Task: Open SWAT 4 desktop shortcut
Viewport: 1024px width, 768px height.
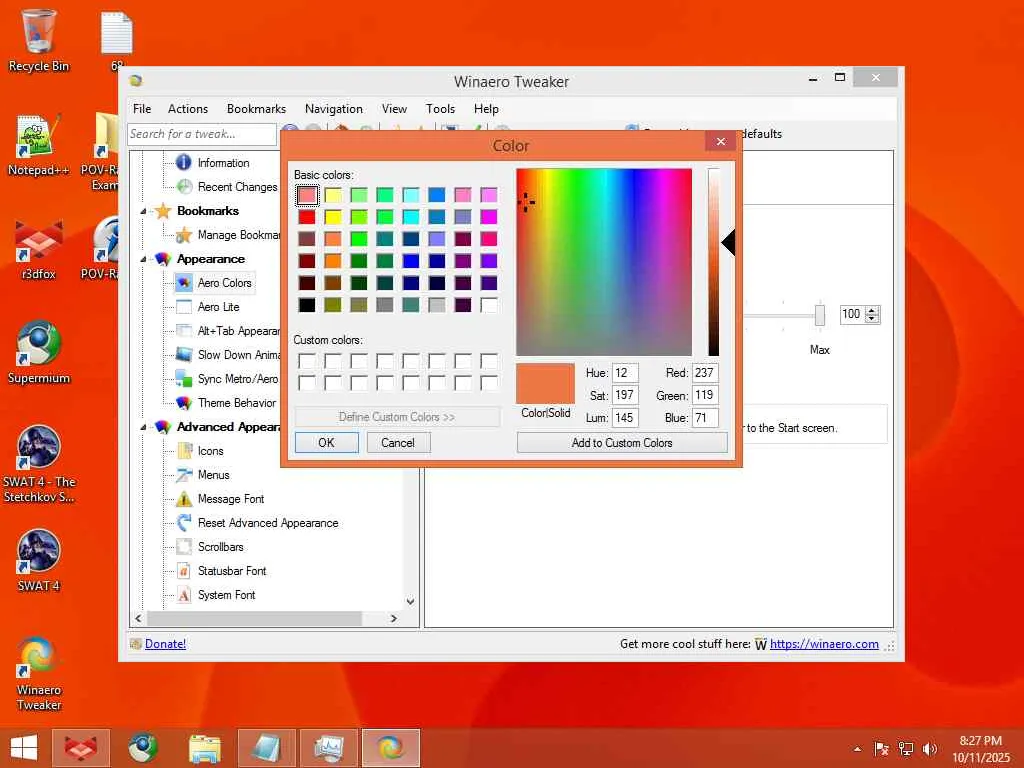Action: pos(39,560)
